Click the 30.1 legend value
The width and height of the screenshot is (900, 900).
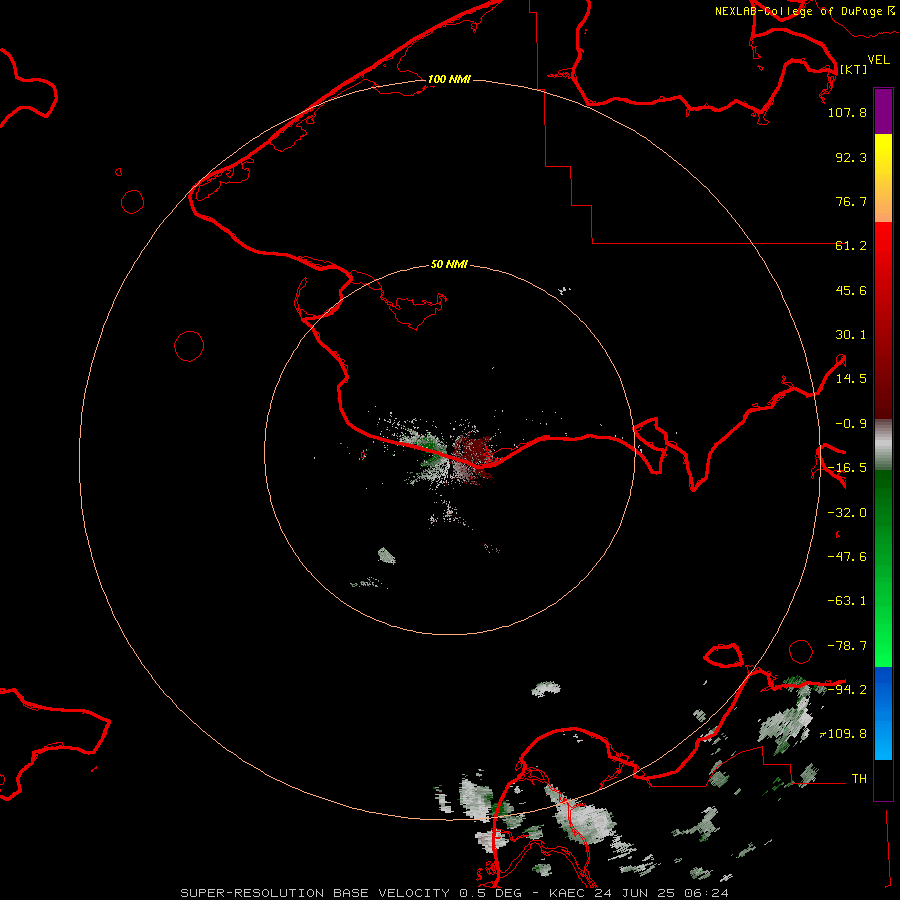pyautogui.click(x=851, y=335)
